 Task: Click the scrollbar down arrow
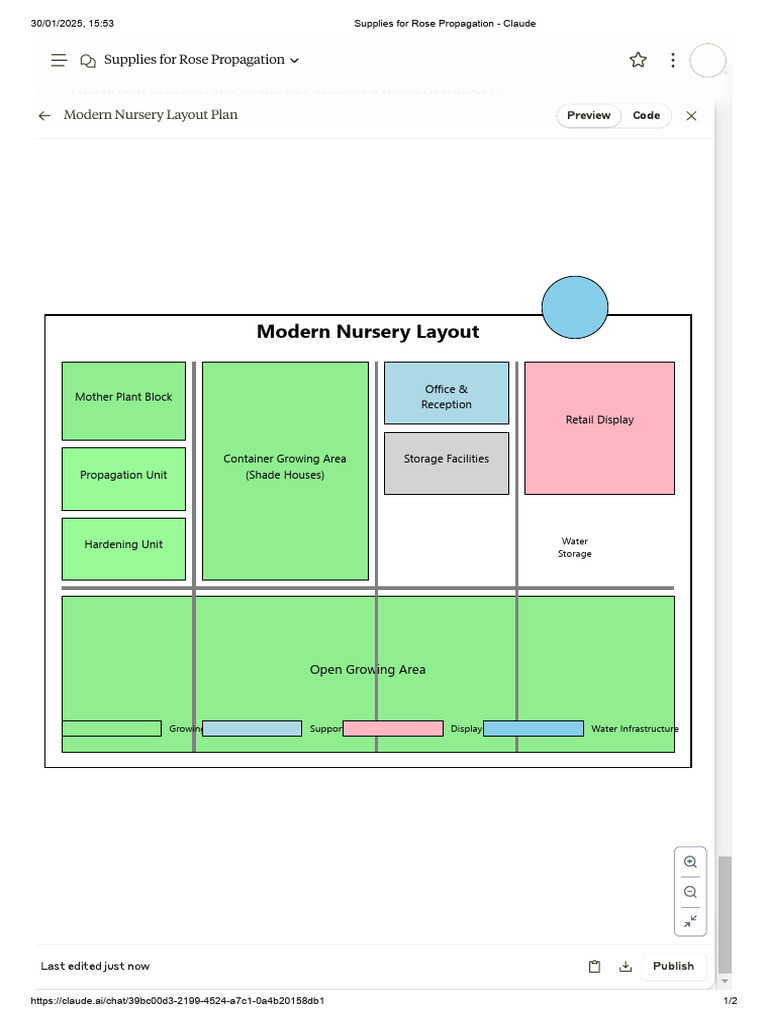click(x=724, y=982)
